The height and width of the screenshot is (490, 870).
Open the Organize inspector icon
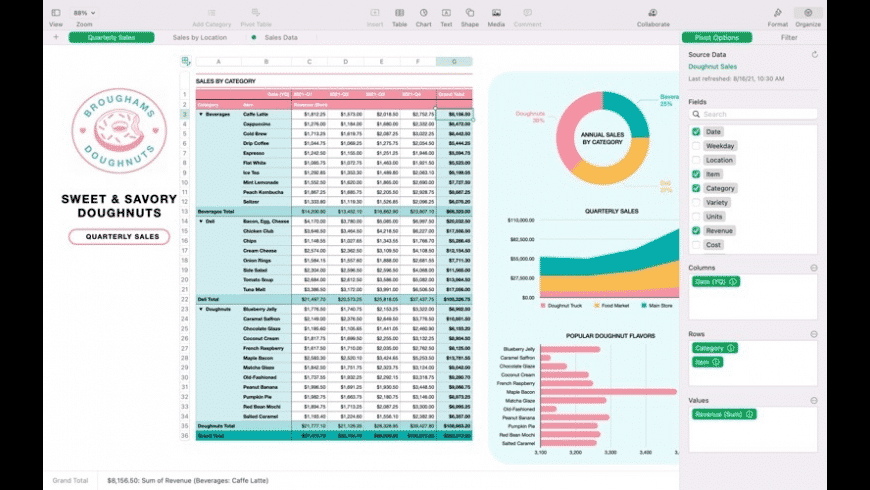point(808,13)
